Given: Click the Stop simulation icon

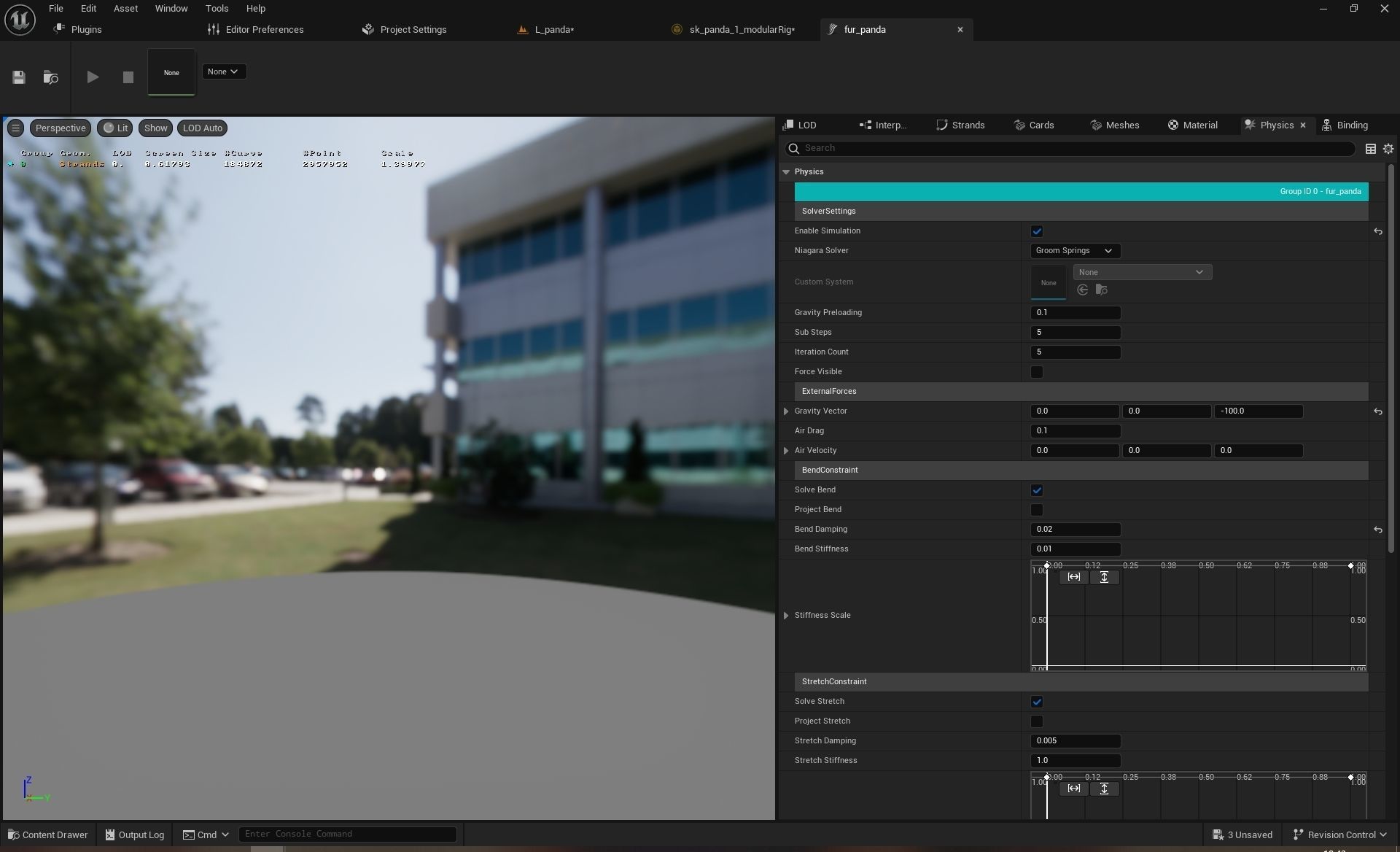Looking at the screenshot, I should pyautogui.click(x=128, y=77).
